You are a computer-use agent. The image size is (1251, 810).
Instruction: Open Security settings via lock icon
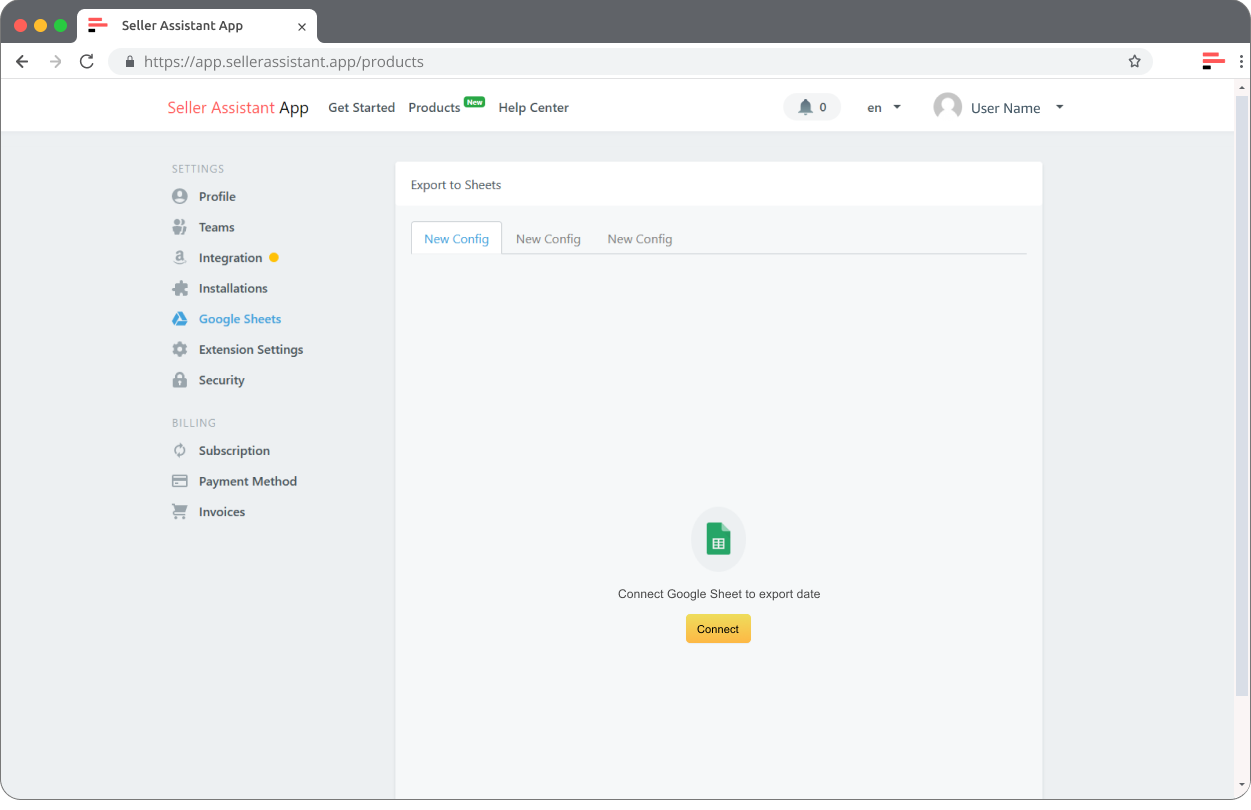click(x=180, y=380)
